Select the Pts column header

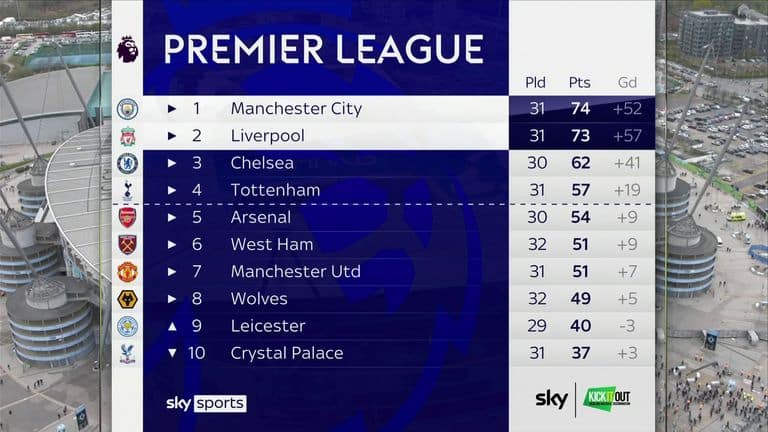(579, 82)
